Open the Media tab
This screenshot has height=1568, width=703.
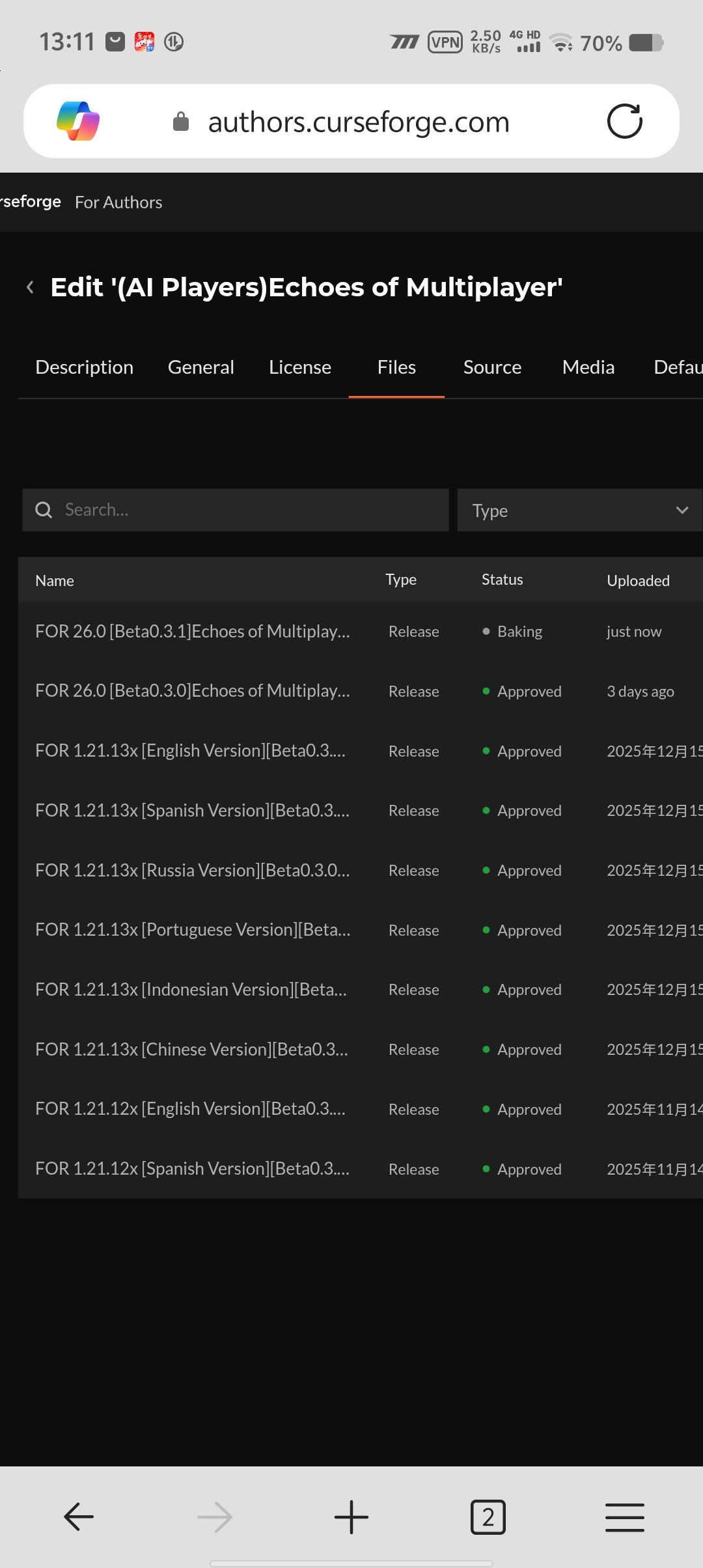click(x=588, y=367)
